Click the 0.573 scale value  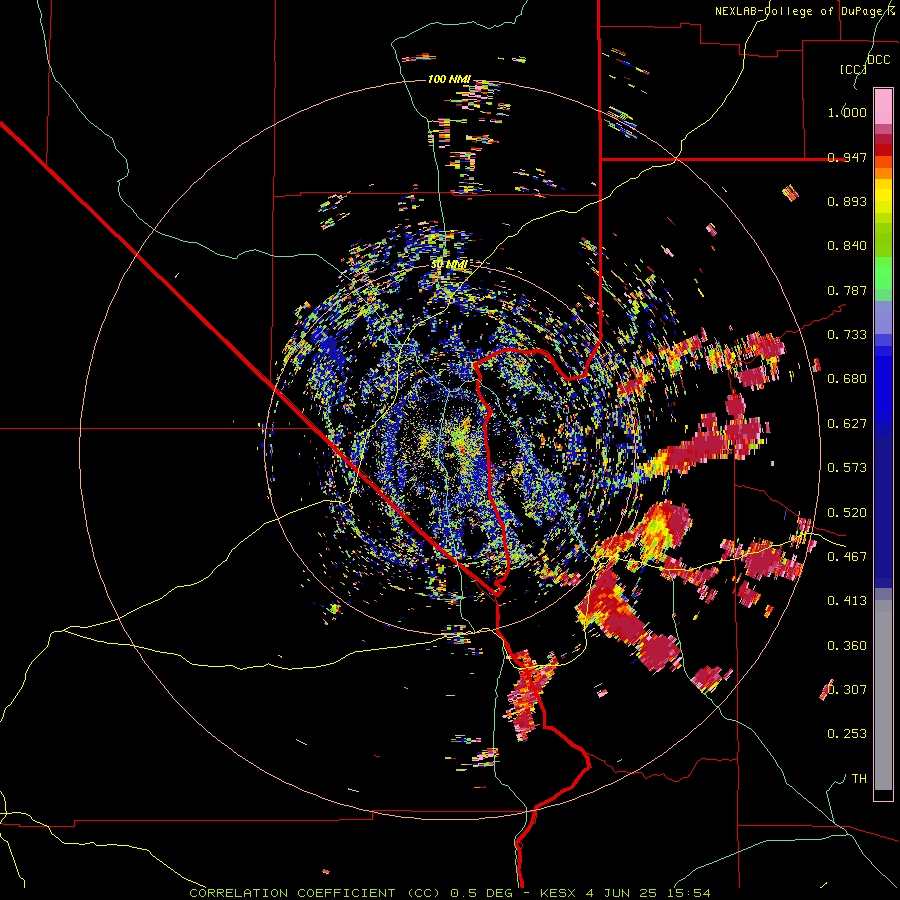tap(847, 468)
